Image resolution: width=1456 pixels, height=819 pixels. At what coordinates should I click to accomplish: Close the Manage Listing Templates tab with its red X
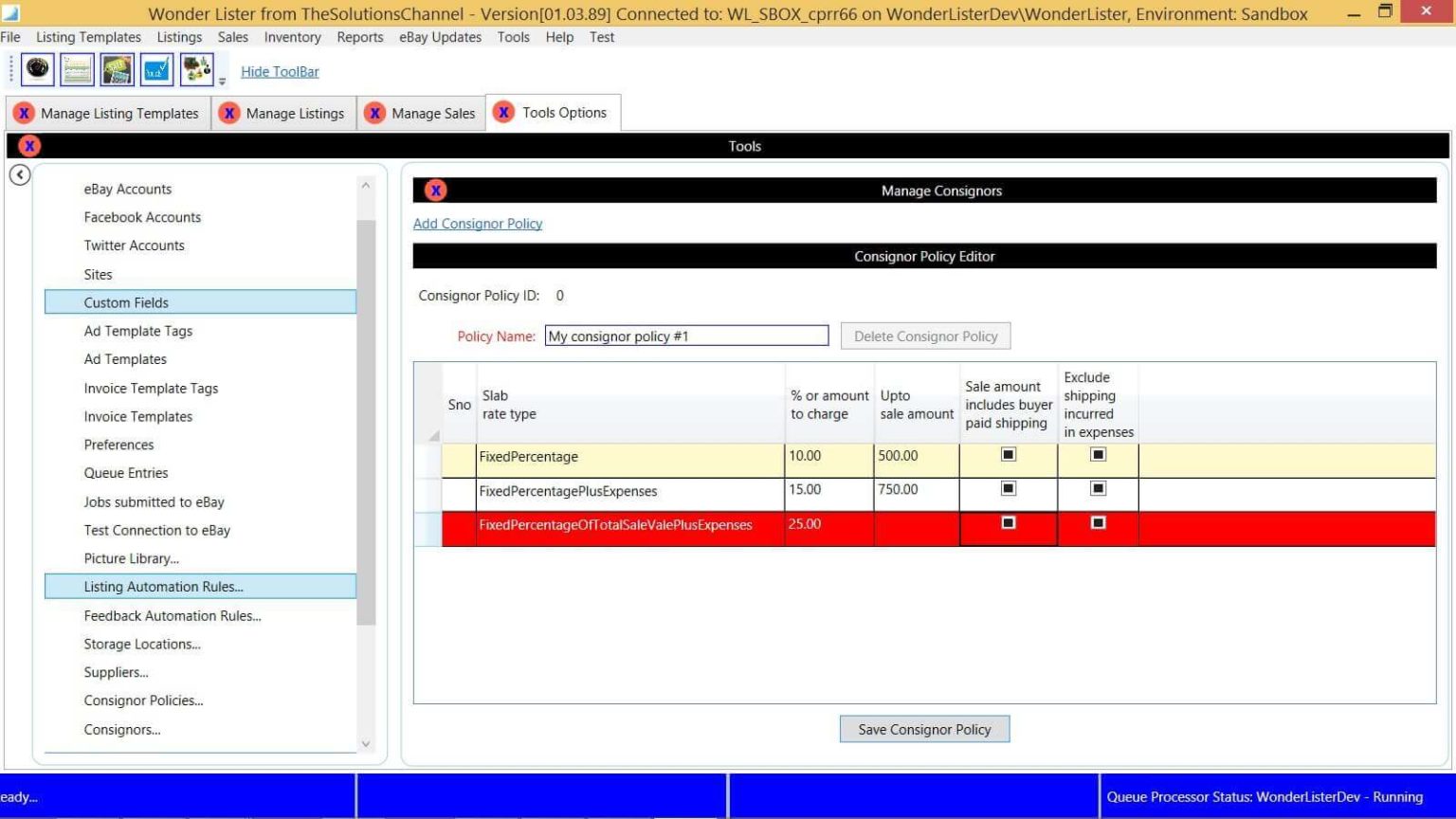24,114
